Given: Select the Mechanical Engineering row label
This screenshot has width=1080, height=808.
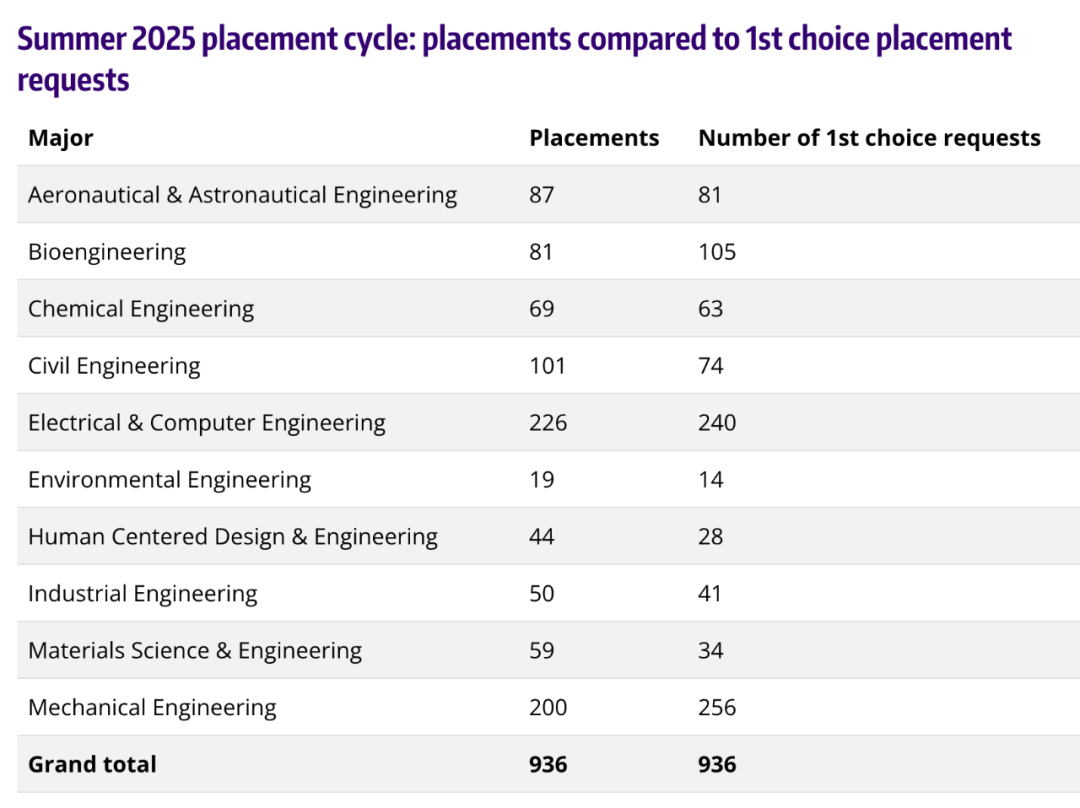Looking at the screenshot, I should 152,708.
